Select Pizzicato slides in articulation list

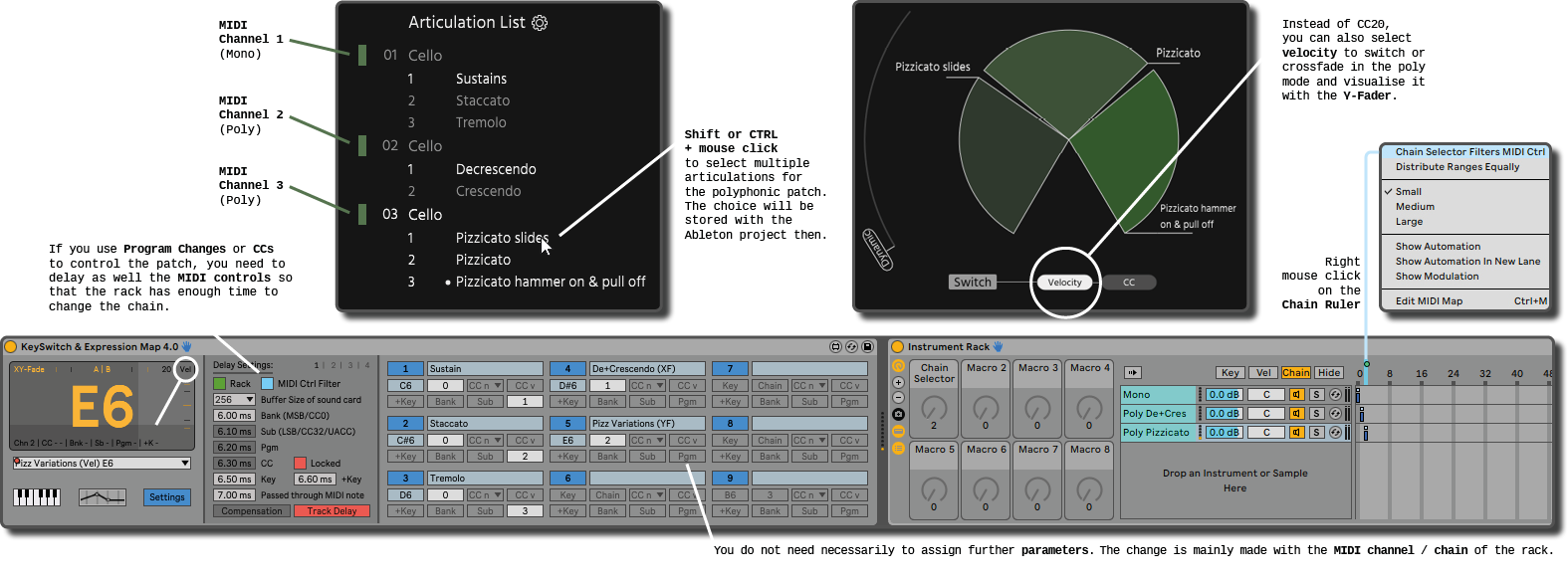501,238
